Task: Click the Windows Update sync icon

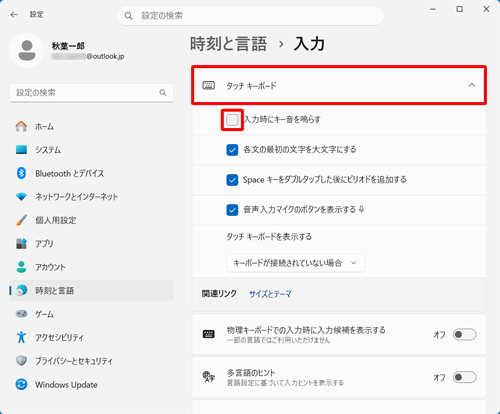Action: (x=21, y=384)
